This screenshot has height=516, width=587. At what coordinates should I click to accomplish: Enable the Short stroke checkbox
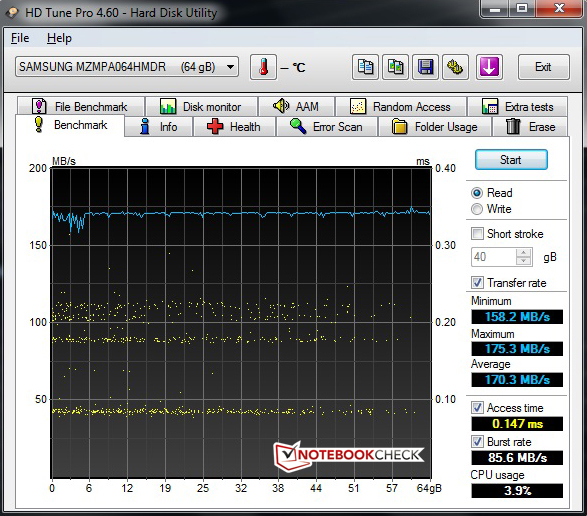click(477, 234)
